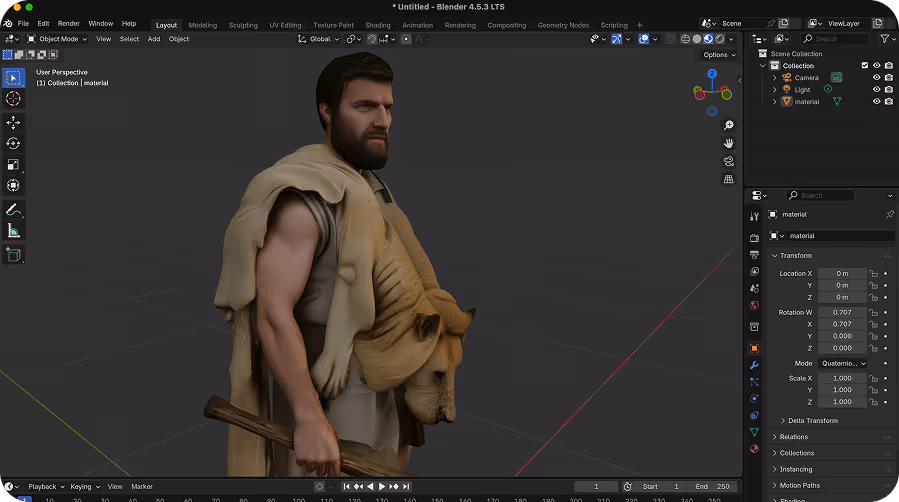Open the Object Constraints properties tab
The height and width of the screenshot is (502, 899).
pyautogui.click(x=755, y=415)
